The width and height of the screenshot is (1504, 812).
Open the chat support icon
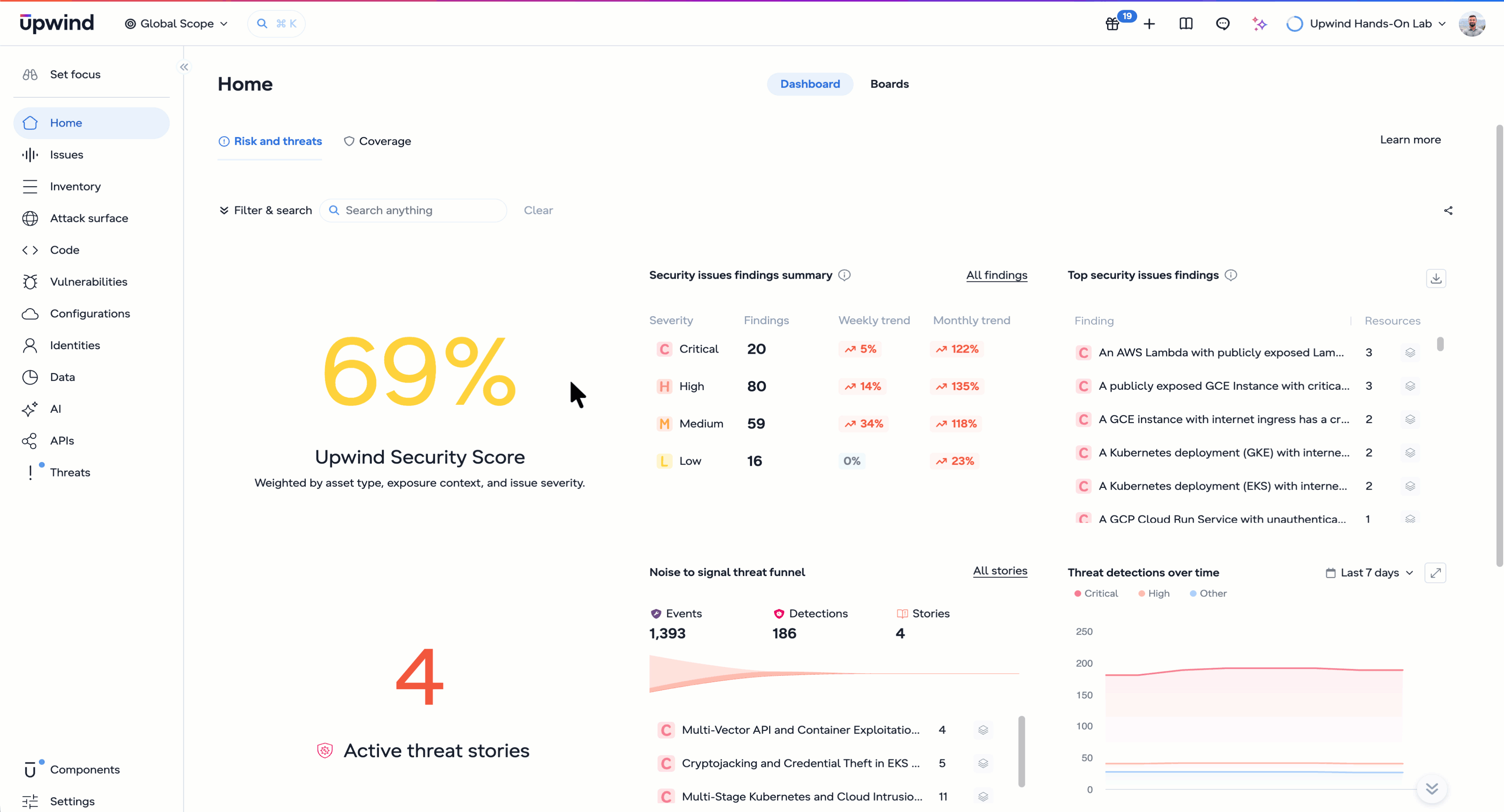[x=1222, y=24]
